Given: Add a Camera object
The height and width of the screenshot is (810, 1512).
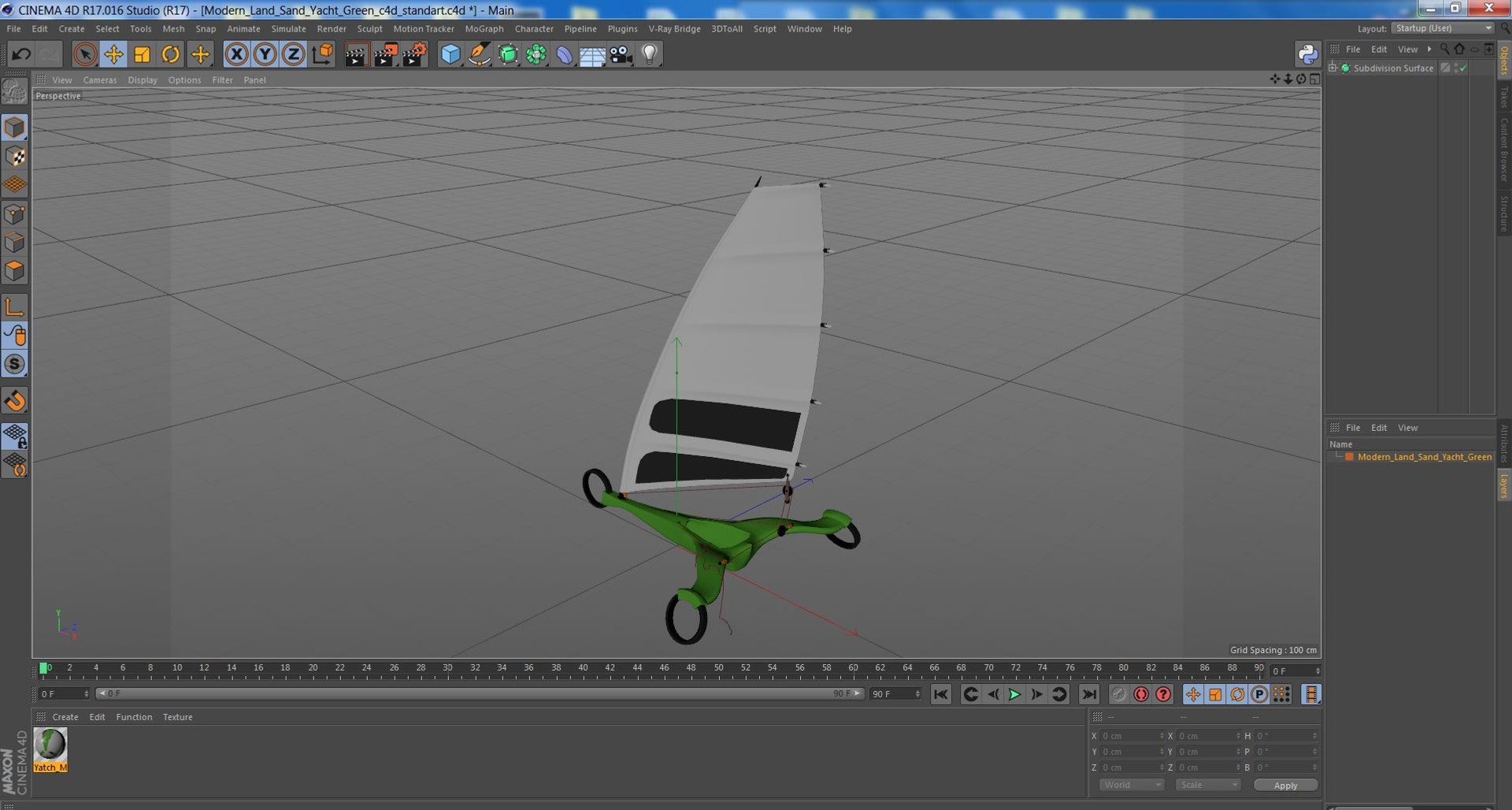Looking at the screenshot, I should [x=621, y=54].
